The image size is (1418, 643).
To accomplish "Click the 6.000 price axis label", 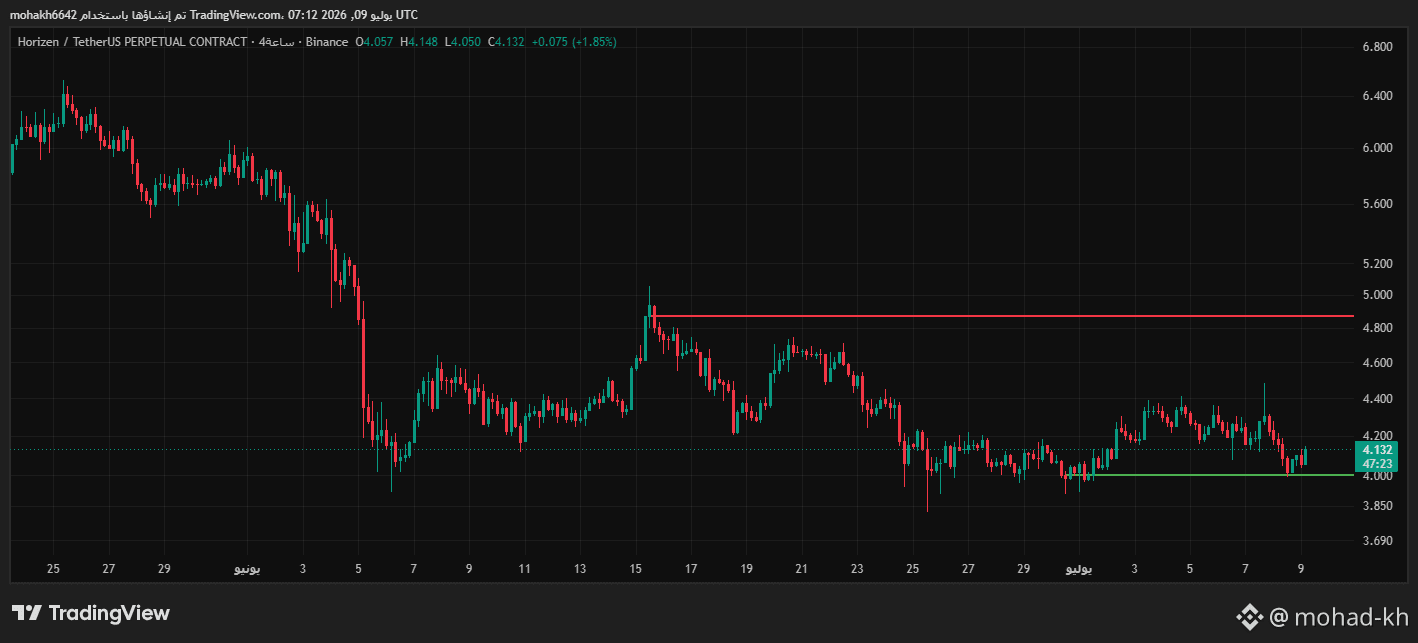I will pos(1377,148).
